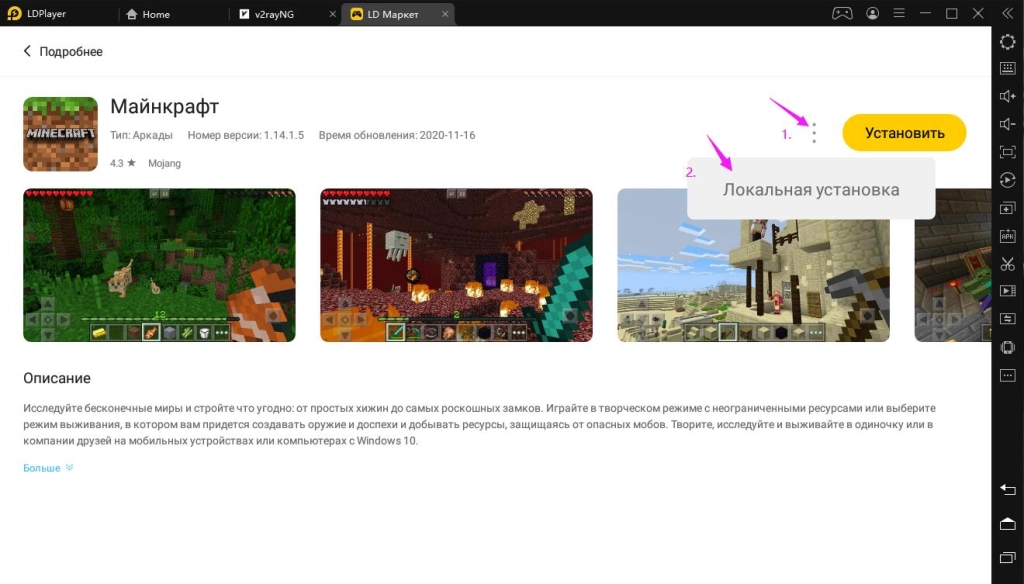The image size is (1024, 584).
Task: Open the three-dot menu beside Установить
Action: point(814,133)
